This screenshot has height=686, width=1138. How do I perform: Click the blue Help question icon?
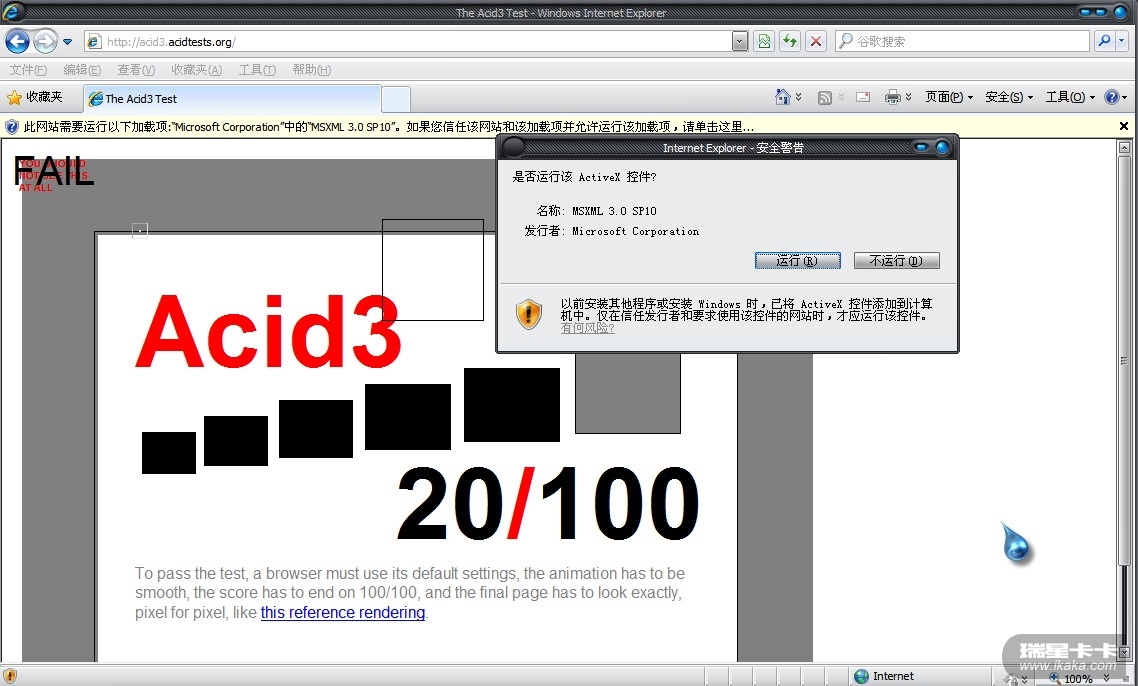click(1111, 97)
